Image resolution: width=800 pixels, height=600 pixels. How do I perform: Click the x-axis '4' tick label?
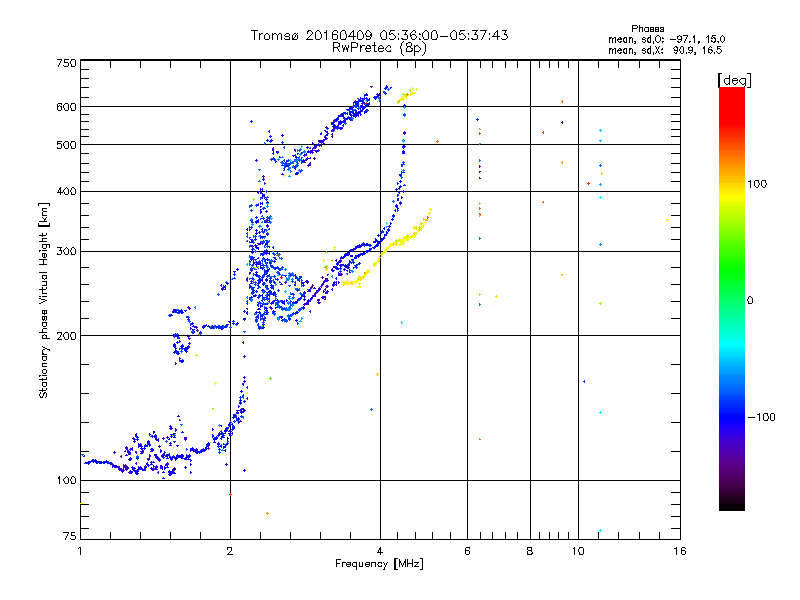pos(380,551)
